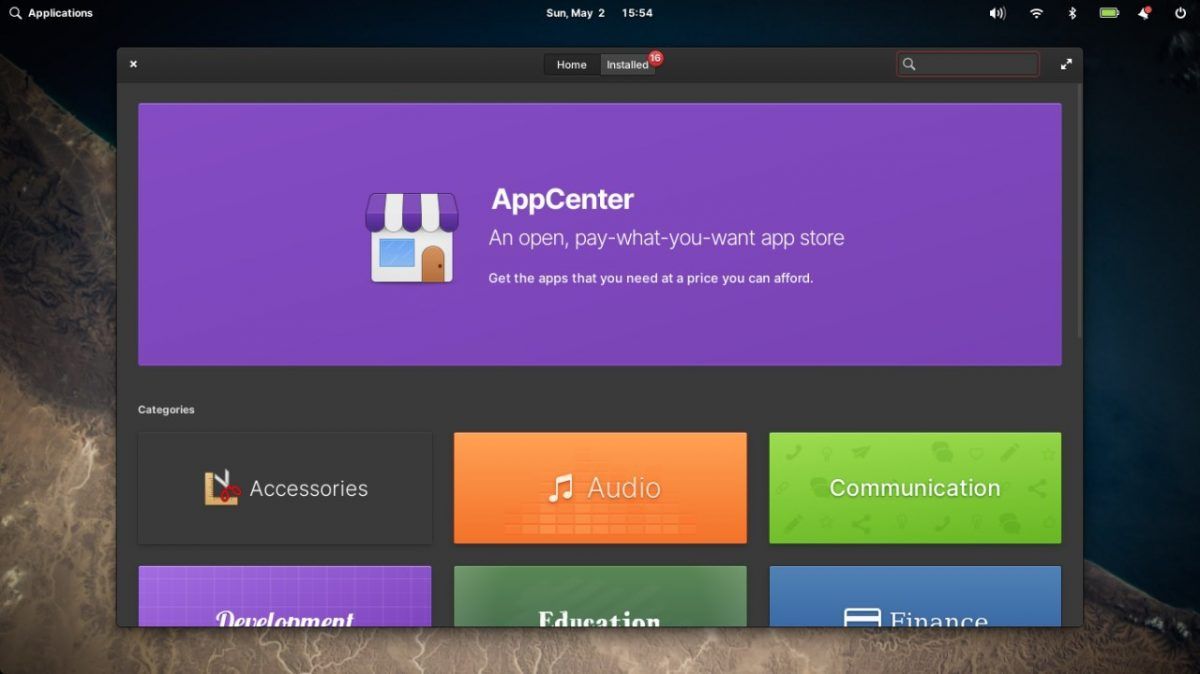Click the AppCenter banner title

pyautogui.click(x=562, y=199)
